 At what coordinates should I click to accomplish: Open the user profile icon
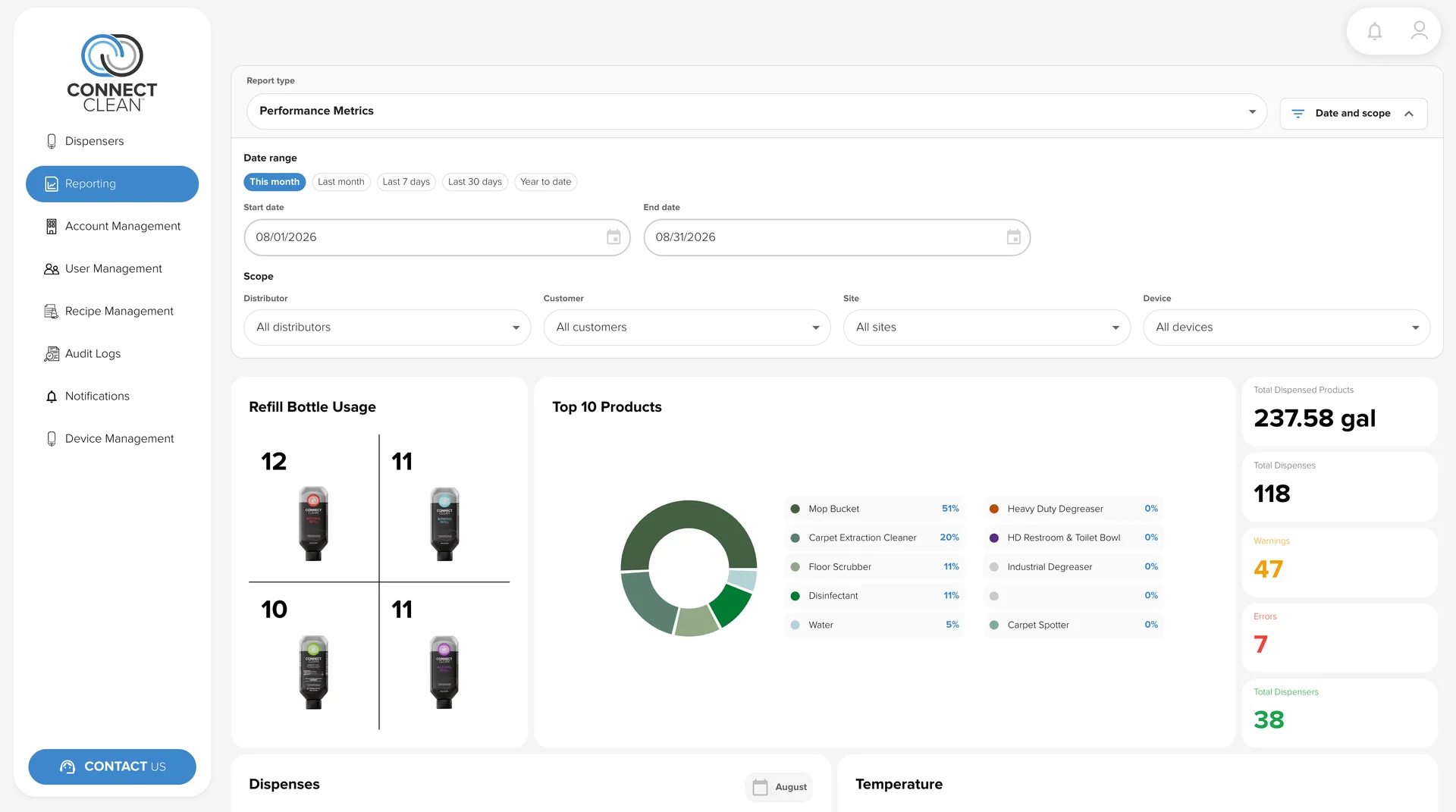coord(1419,30)
